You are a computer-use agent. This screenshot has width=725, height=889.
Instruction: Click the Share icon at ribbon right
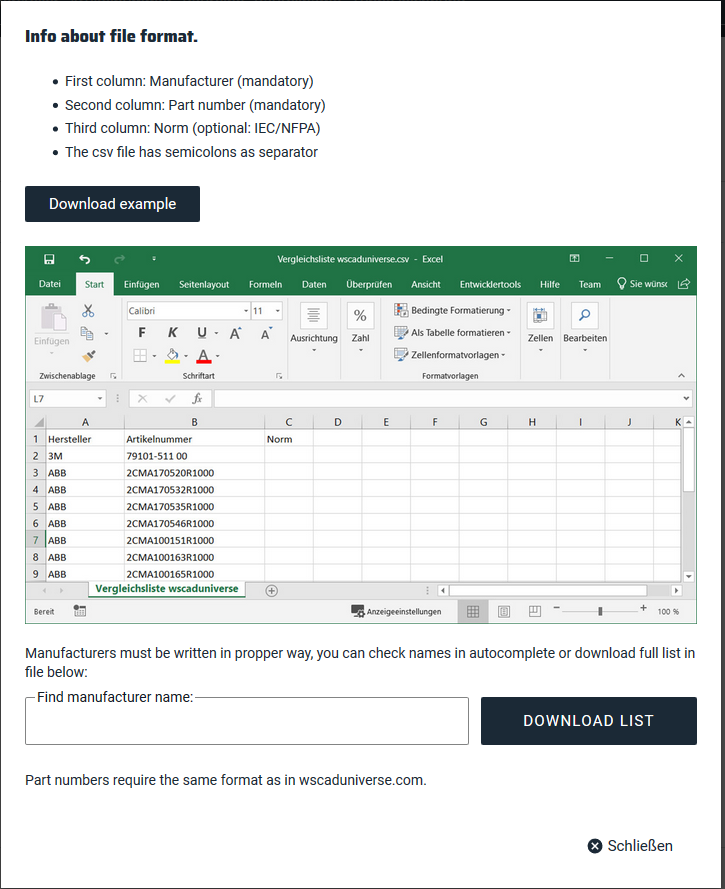(684, 283)
